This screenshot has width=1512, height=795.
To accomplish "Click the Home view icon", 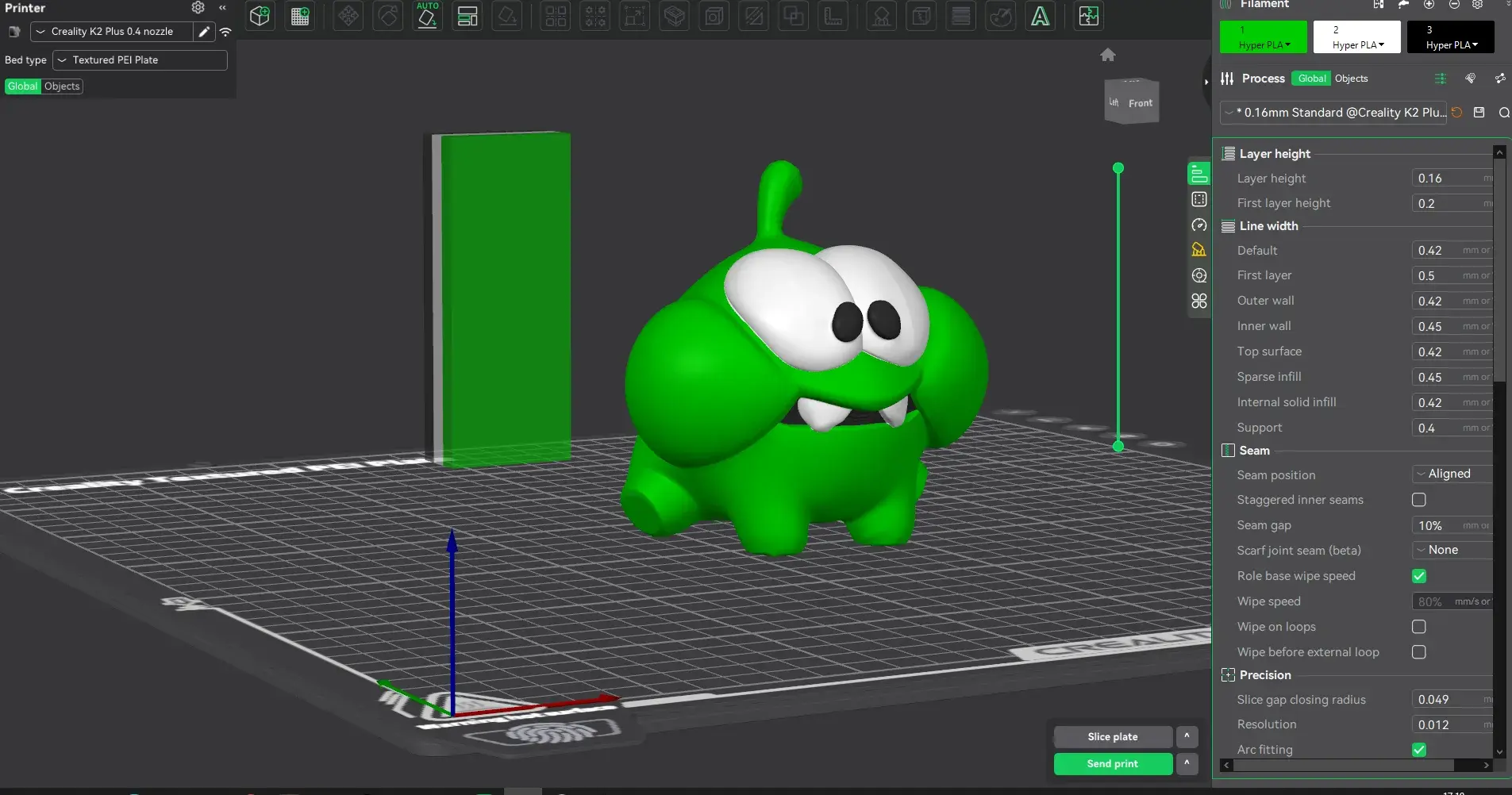I will click(1108, 55).
